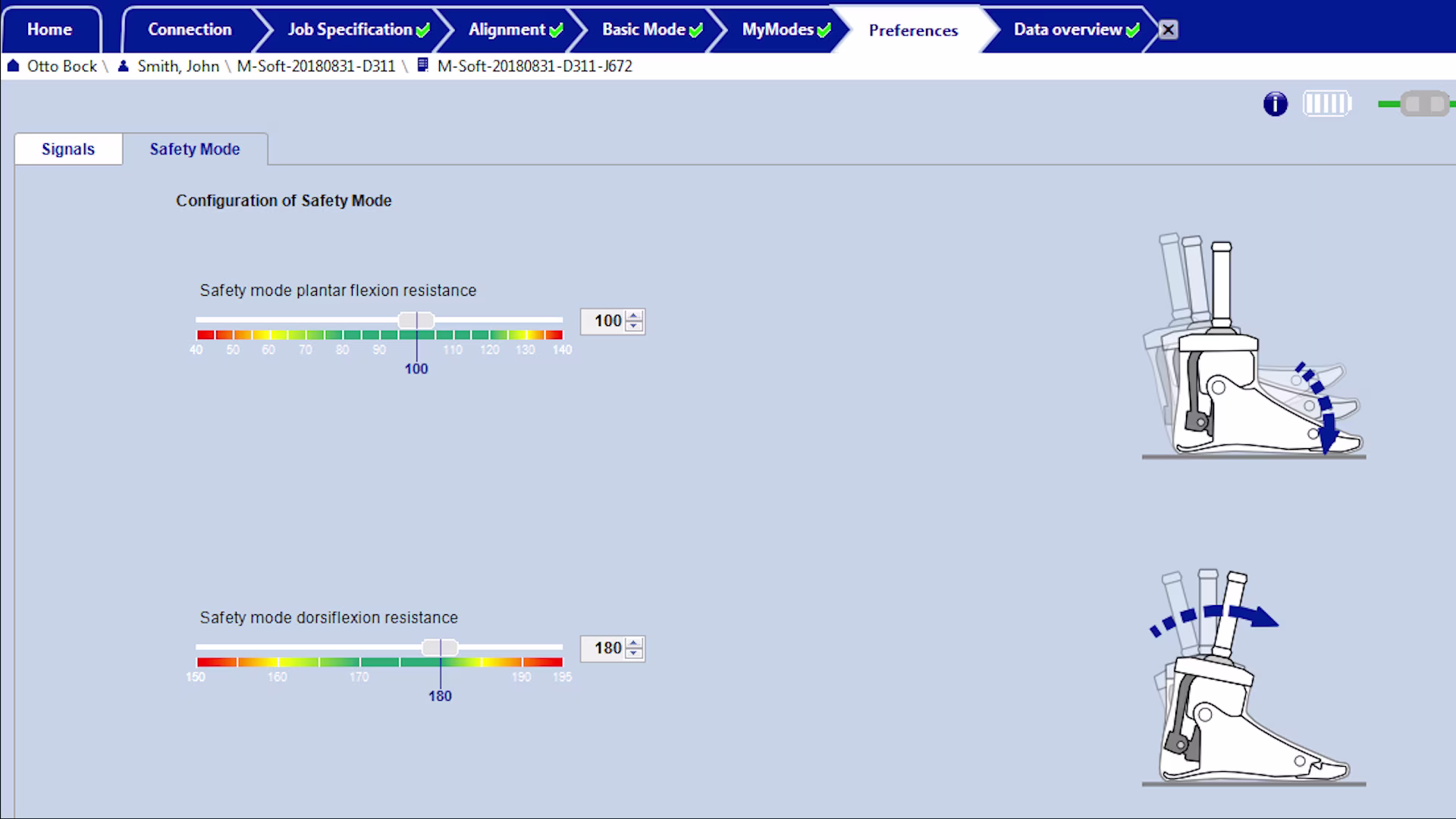Decrease plantar flexion resistance with down arrow

click(x=634, y=326)
